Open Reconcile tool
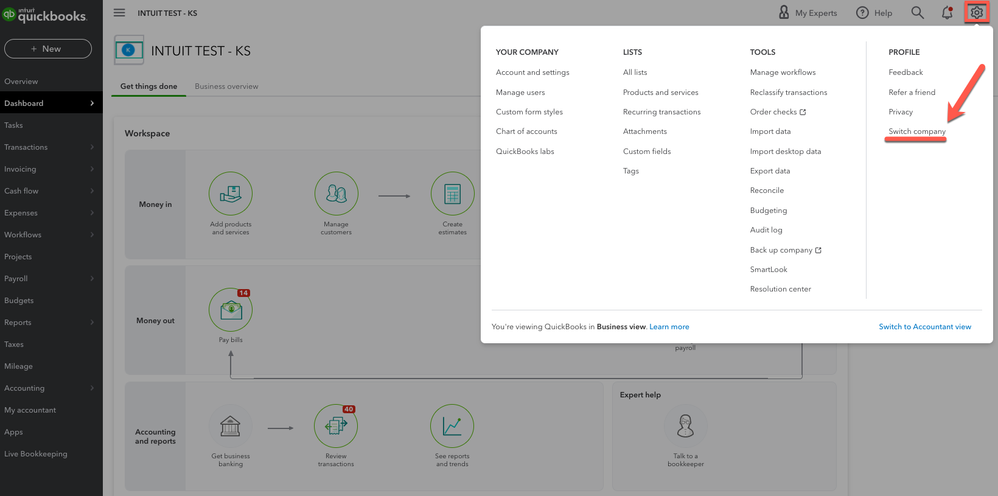 coord(767,190)
